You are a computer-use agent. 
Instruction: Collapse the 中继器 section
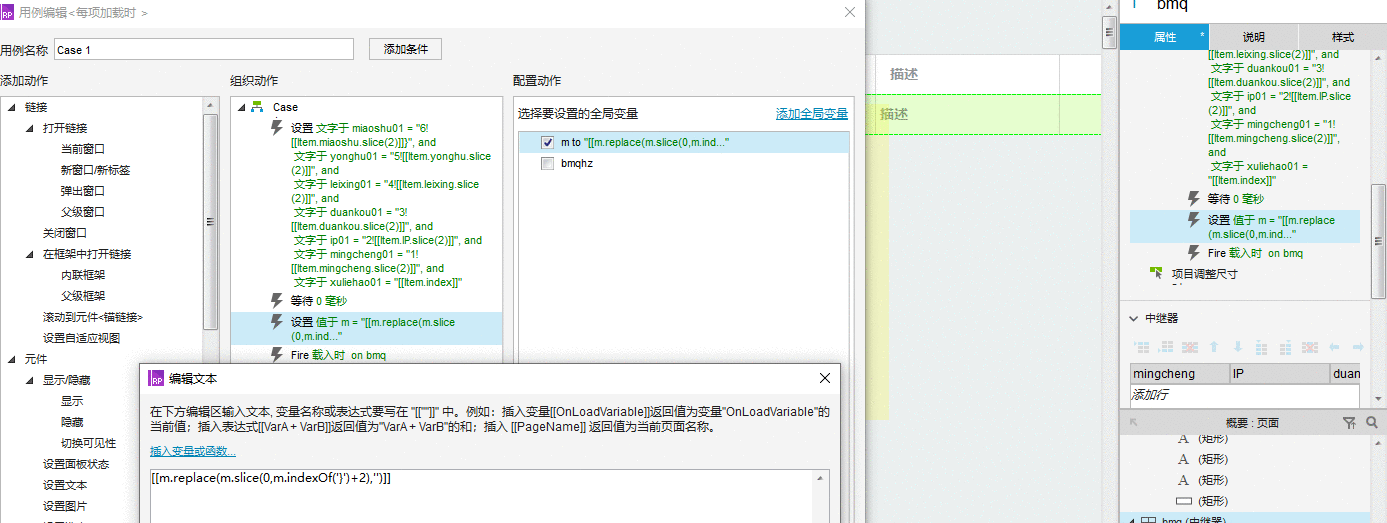[x=1133, y=319]
